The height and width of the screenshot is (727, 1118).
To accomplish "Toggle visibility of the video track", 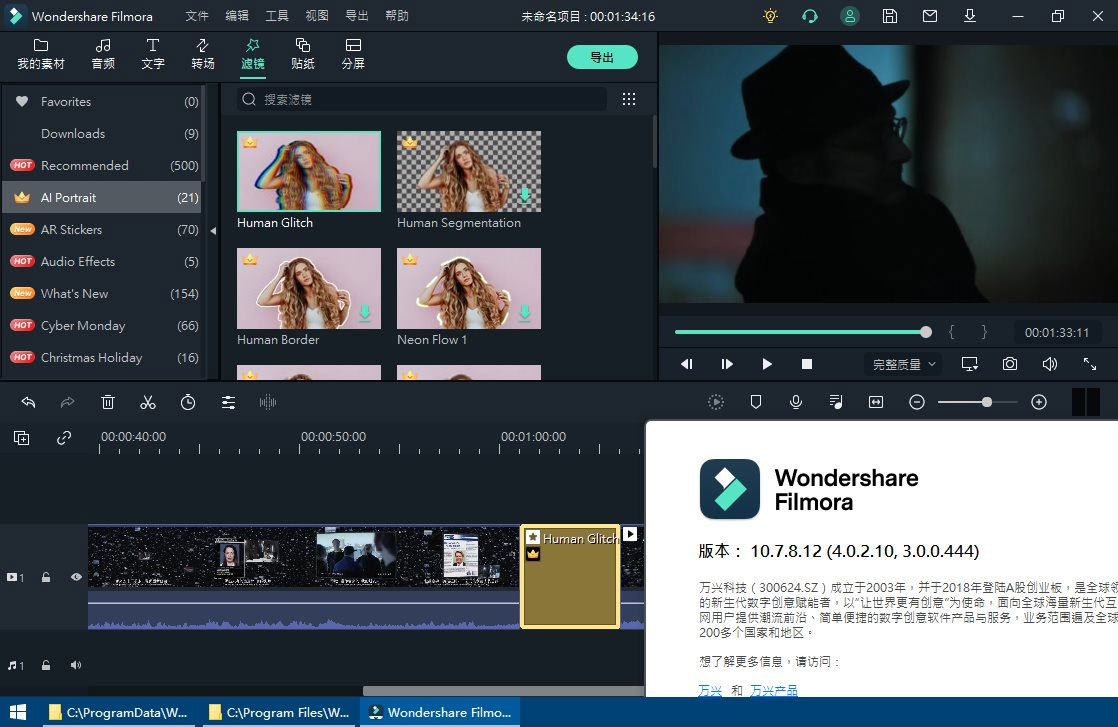I will (76, 577).
